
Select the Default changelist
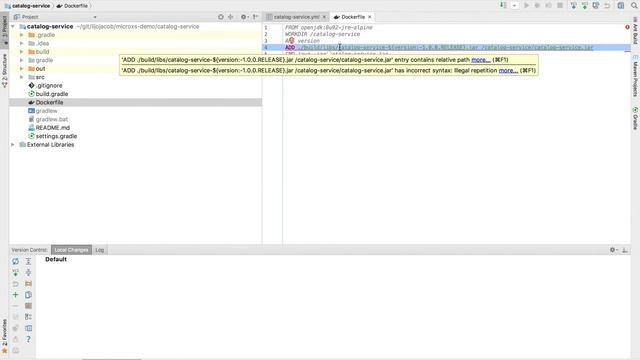click(x=56, y=259)
